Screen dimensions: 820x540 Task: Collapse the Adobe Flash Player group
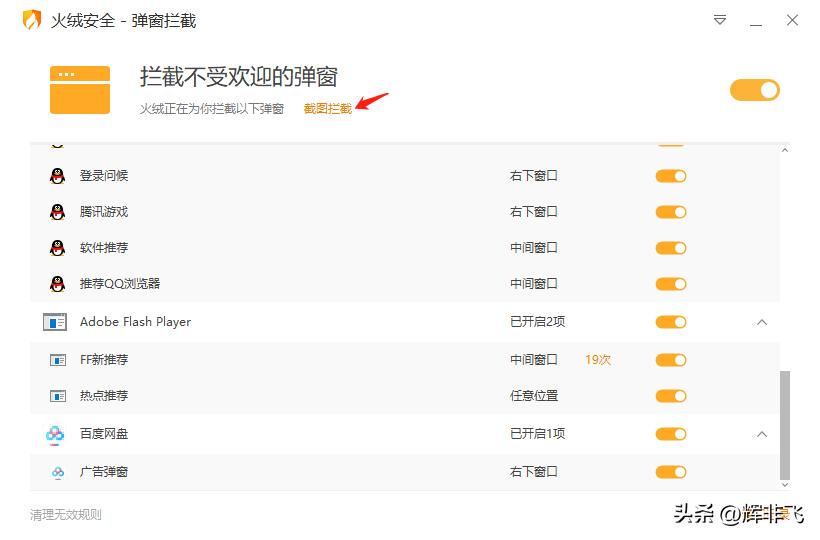point(762,322)
